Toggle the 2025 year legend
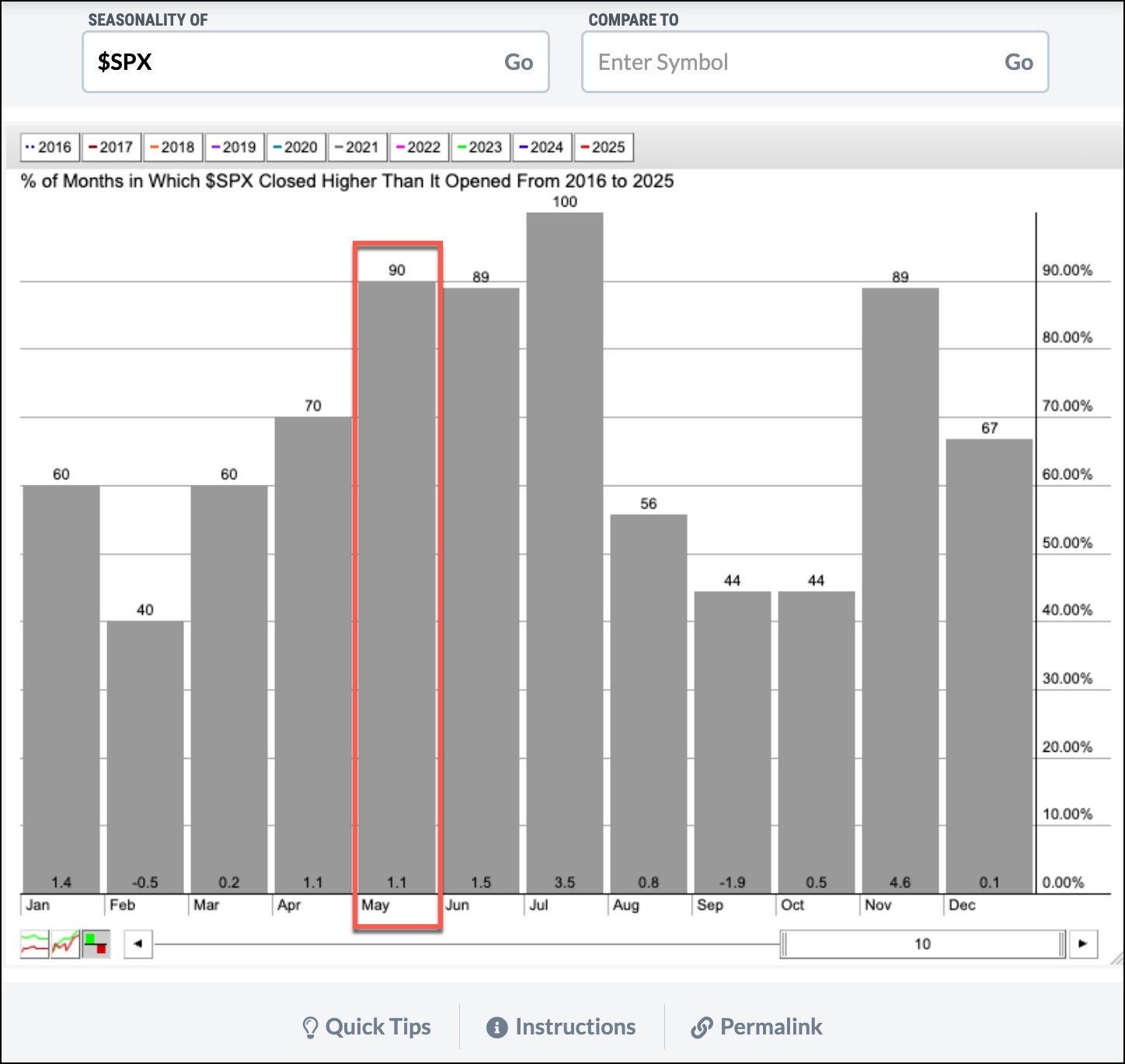Image resolution: width=1125 pixels, height=1064 pixels. tap(604, 147)
